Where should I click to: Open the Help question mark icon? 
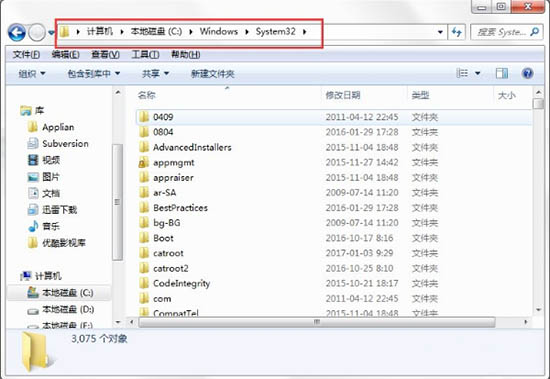[527, 73]
